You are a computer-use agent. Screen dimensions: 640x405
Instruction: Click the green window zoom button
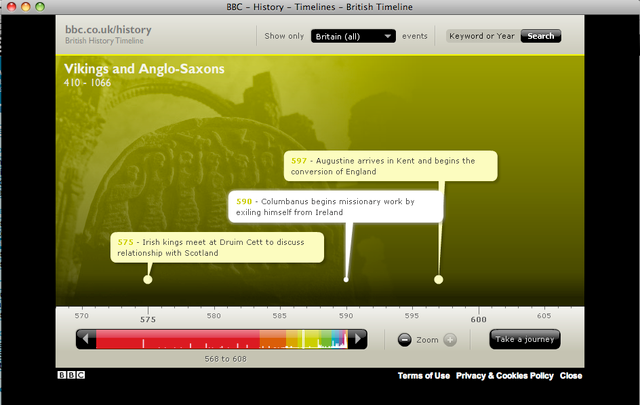40,7
